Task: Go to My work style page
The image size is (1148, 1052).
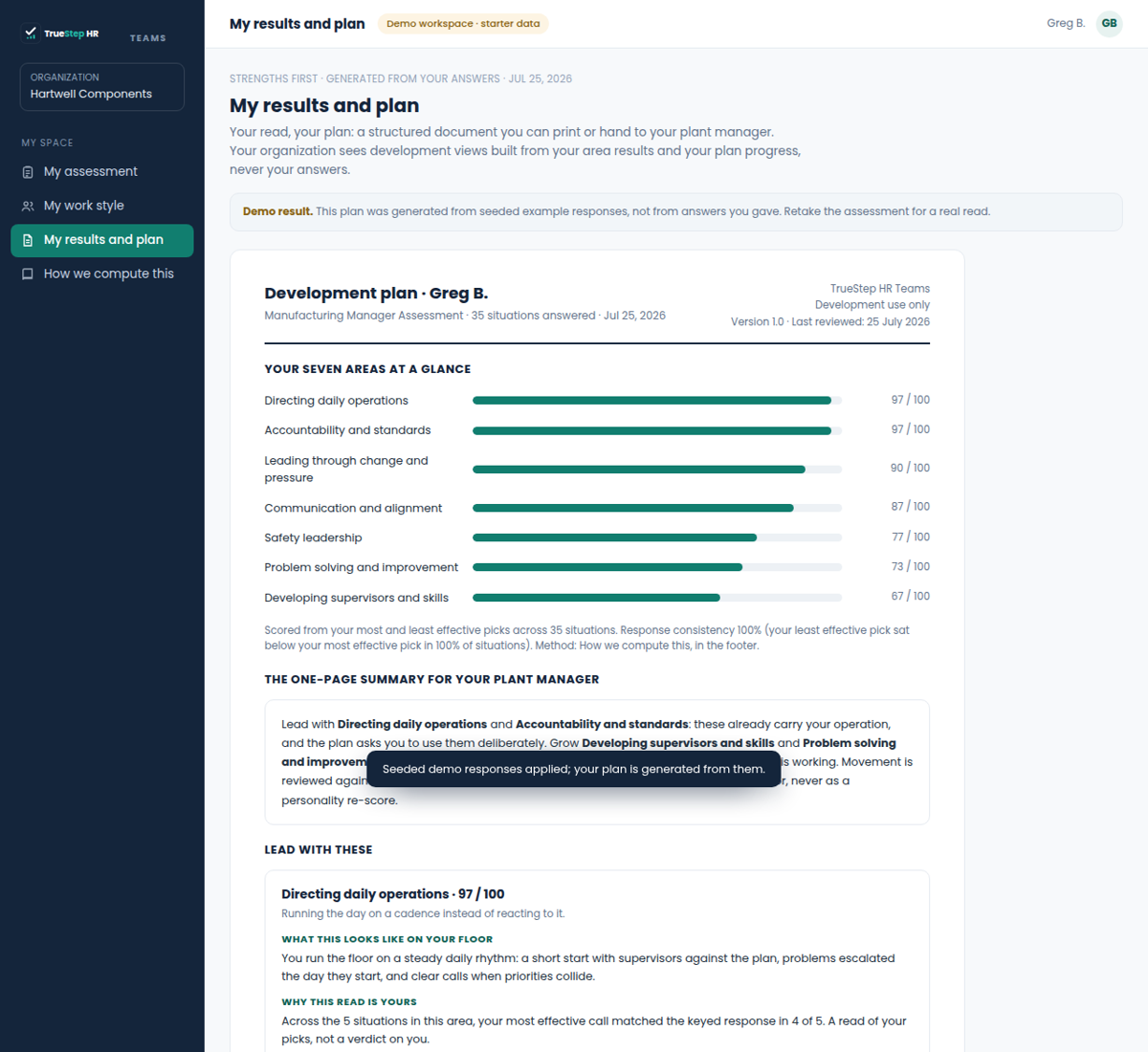Action: [x=101, y=206]
